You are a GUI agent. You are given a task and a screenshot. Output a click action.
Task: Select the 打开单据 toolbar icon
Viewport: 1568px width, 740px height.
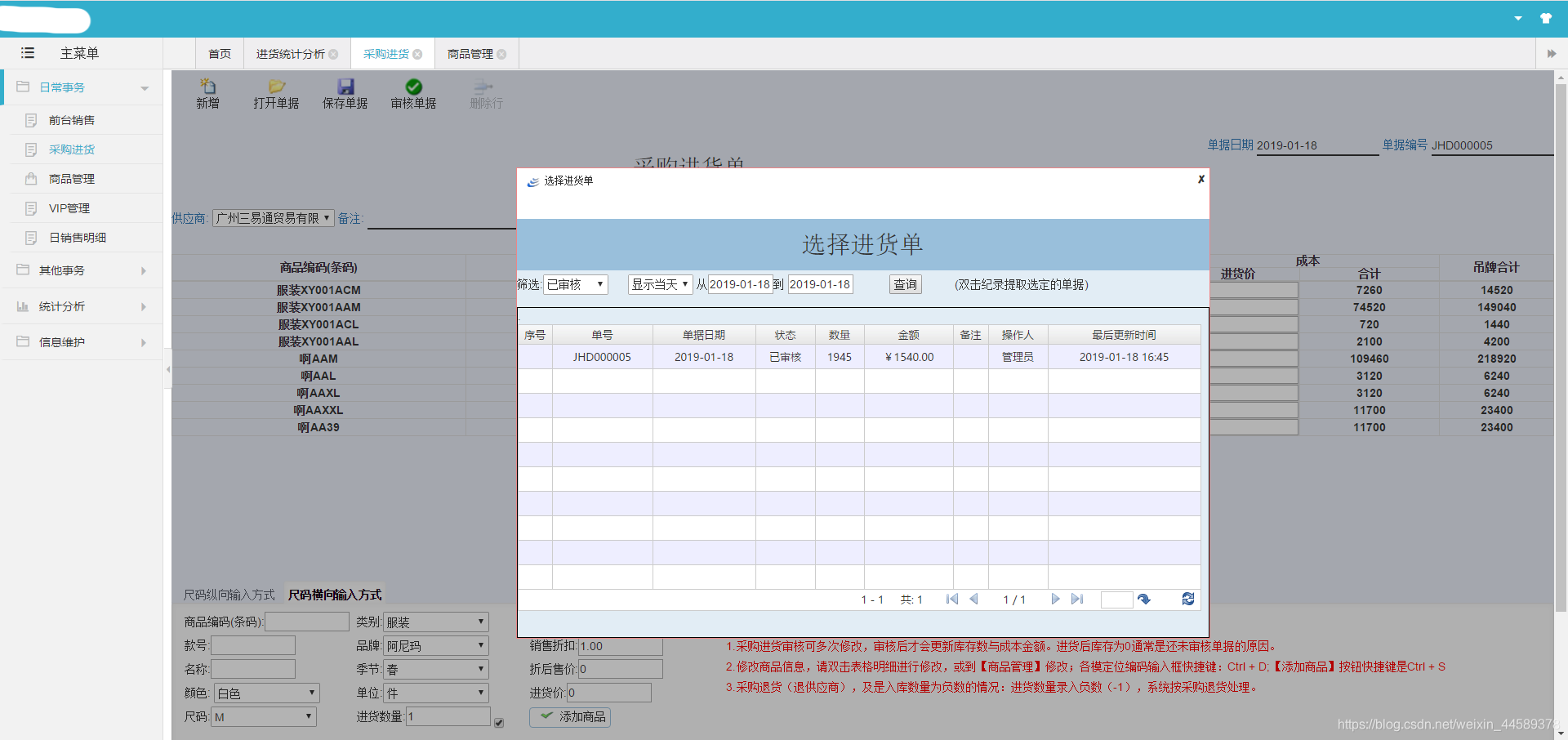tap(276, 92)
